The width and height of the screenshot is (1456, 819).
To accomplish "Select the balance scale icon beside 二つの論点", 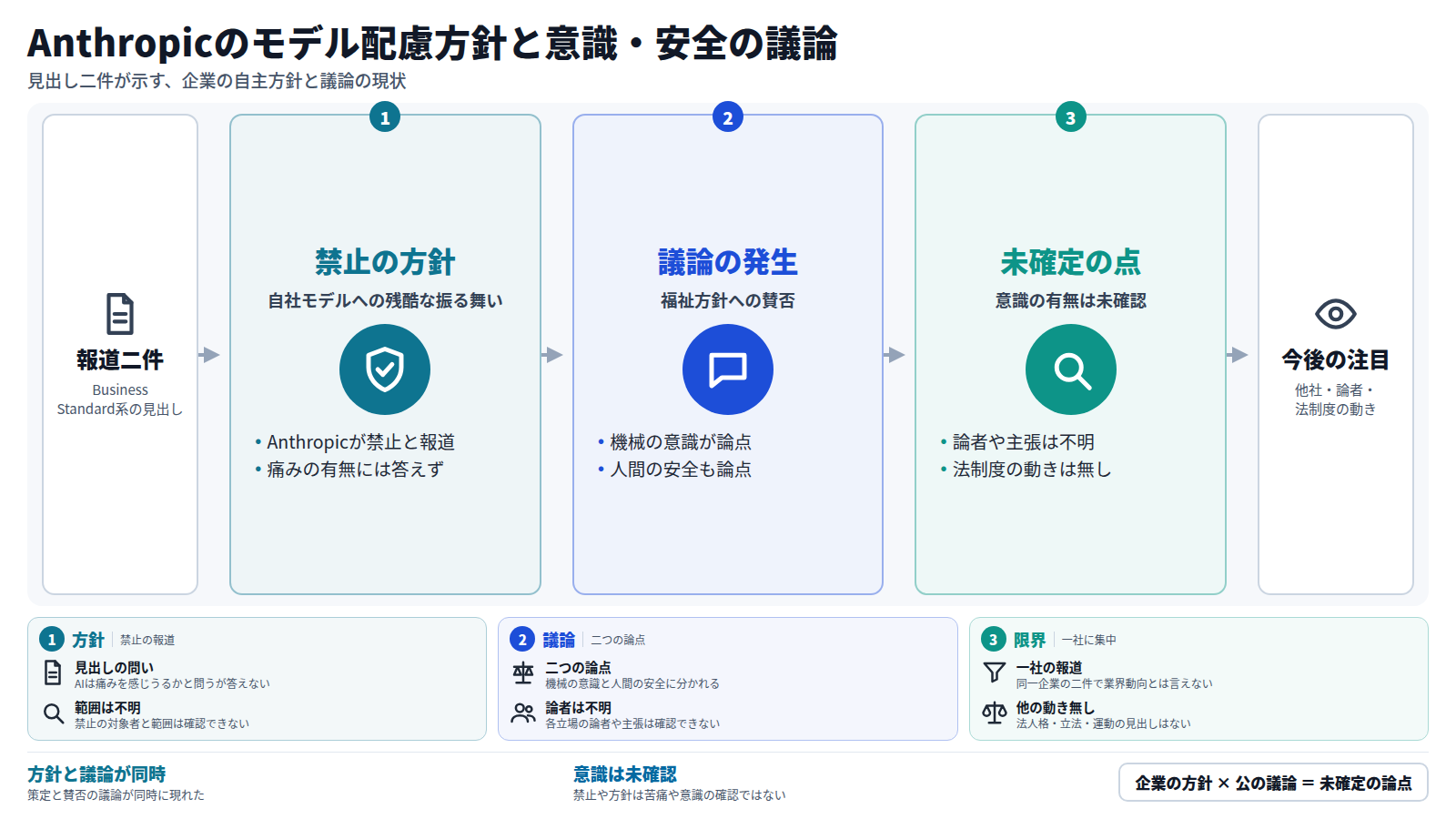I will click(x=523, y=673).
